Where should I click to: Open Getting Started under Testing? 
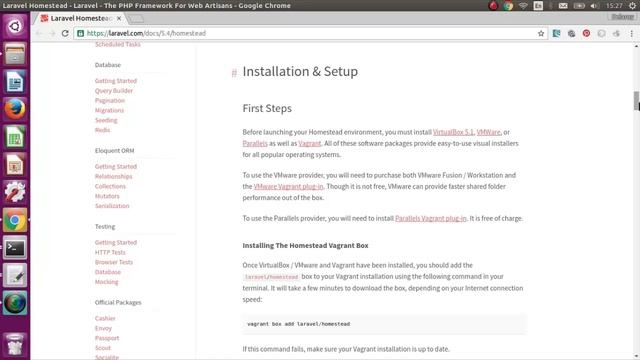pos(116,242)
